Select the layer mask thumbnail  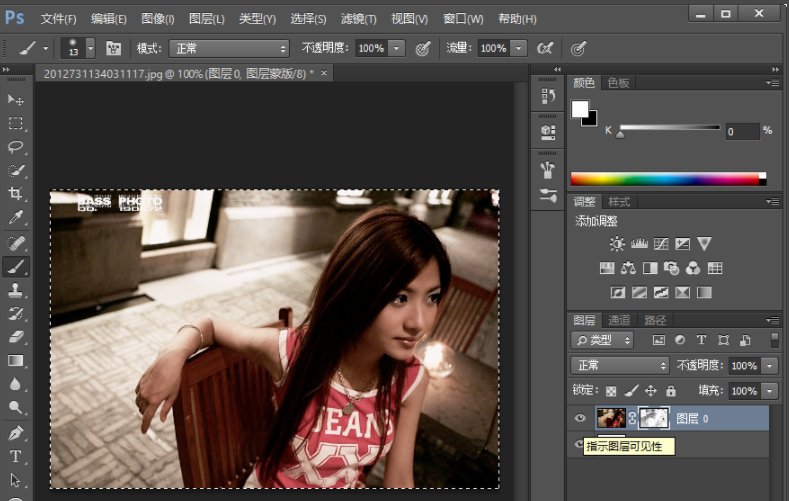654,418
